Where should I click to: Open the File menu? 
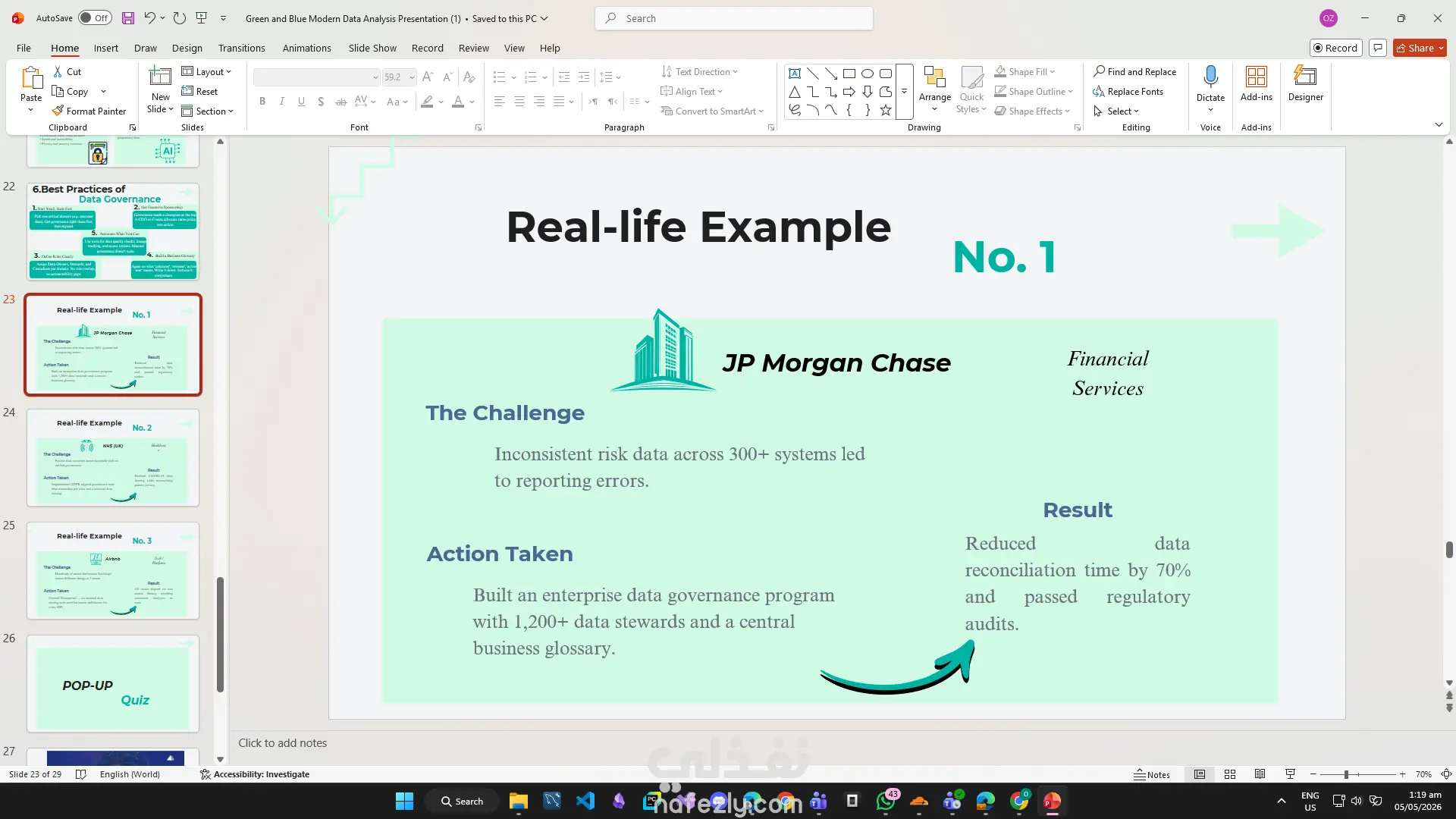[24, 48]
